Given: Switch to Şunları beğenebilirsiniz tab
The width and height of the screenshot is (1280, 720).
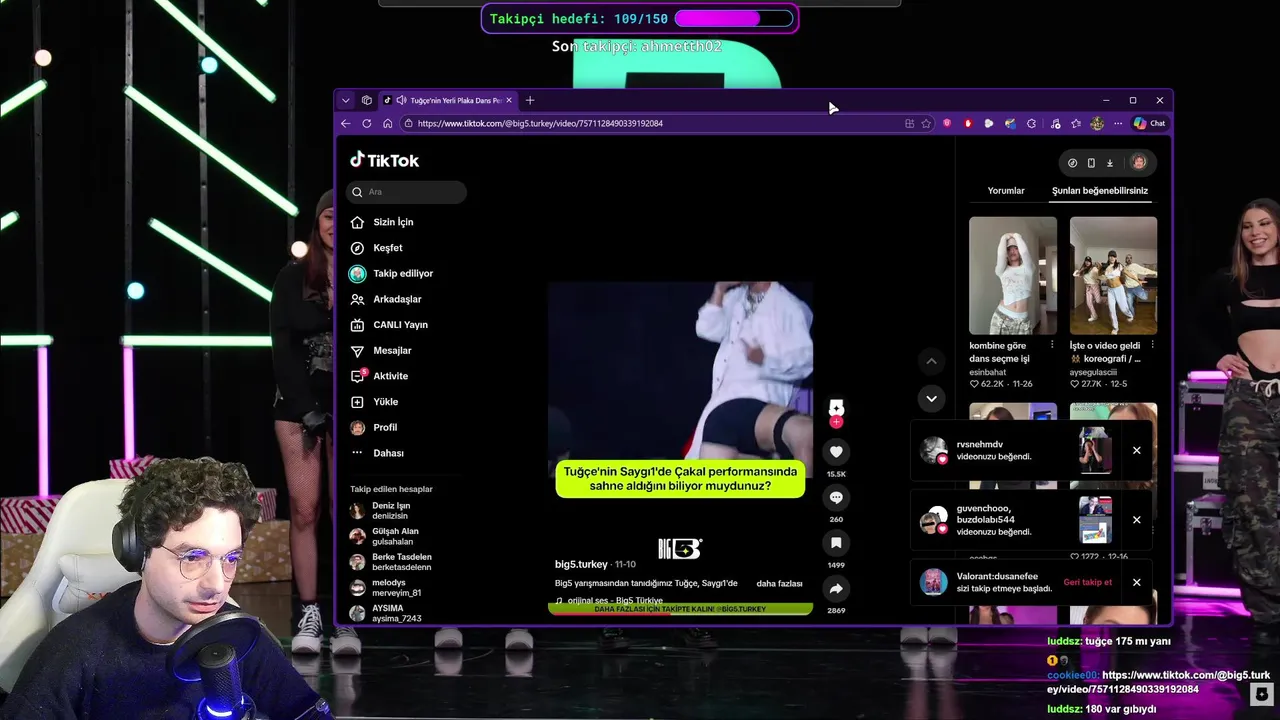Looking at the screenshot, I should [x=1100, y=190].
